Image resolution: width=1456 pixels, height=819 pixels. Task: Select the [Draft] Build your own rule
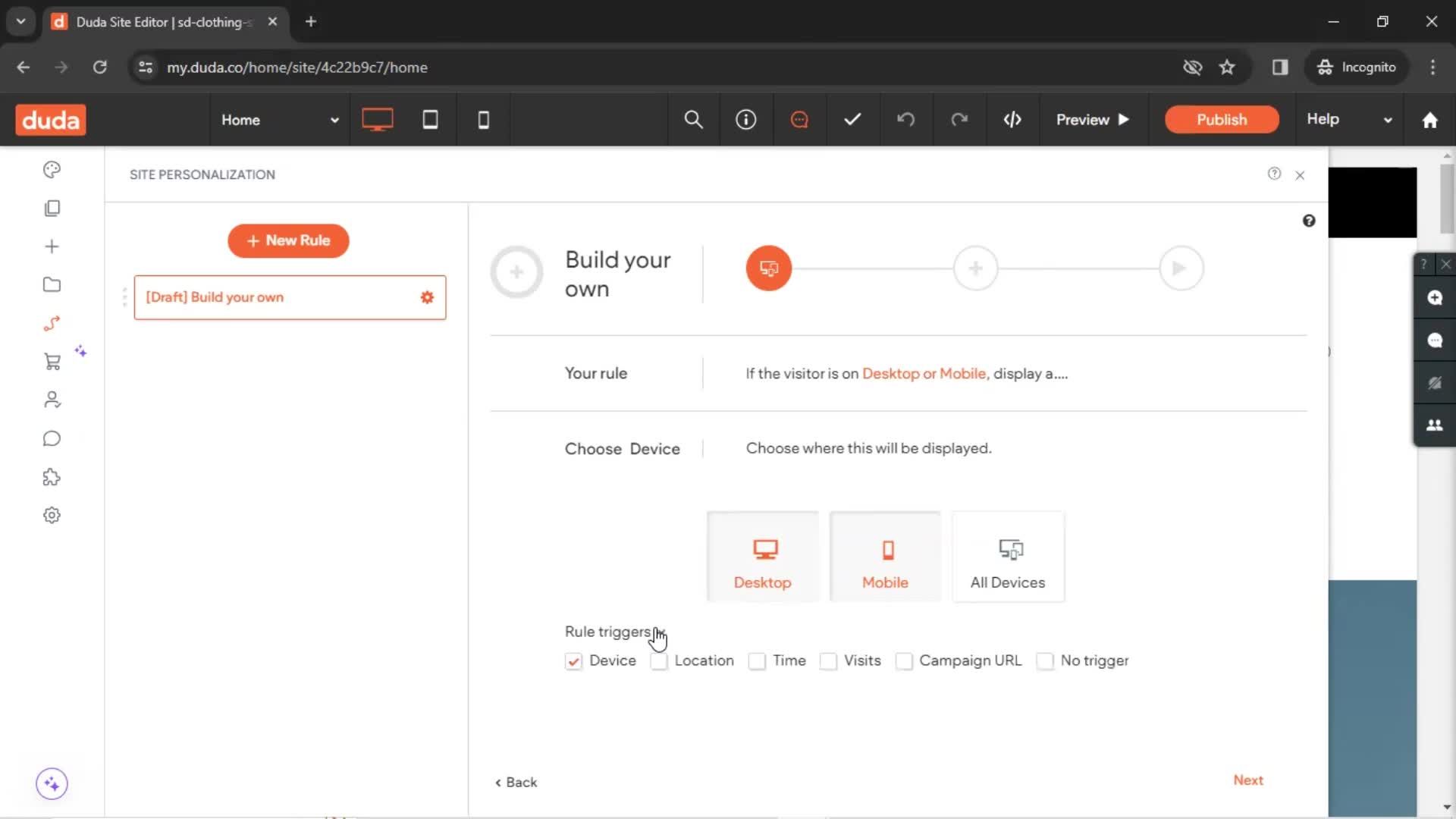[290, 297]
